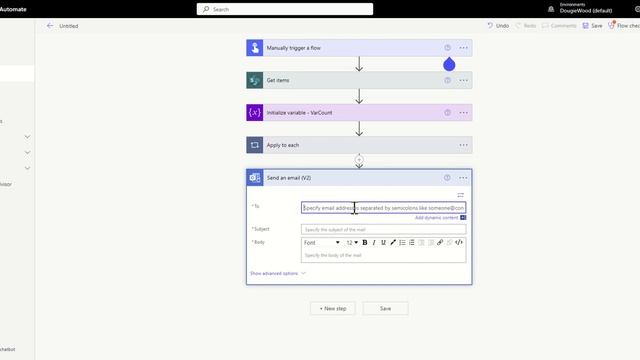Image resolution: width=640 pixels, height=360 pixels.
Task: Open help for Send an email (V2)
Action: coord(447,178)
